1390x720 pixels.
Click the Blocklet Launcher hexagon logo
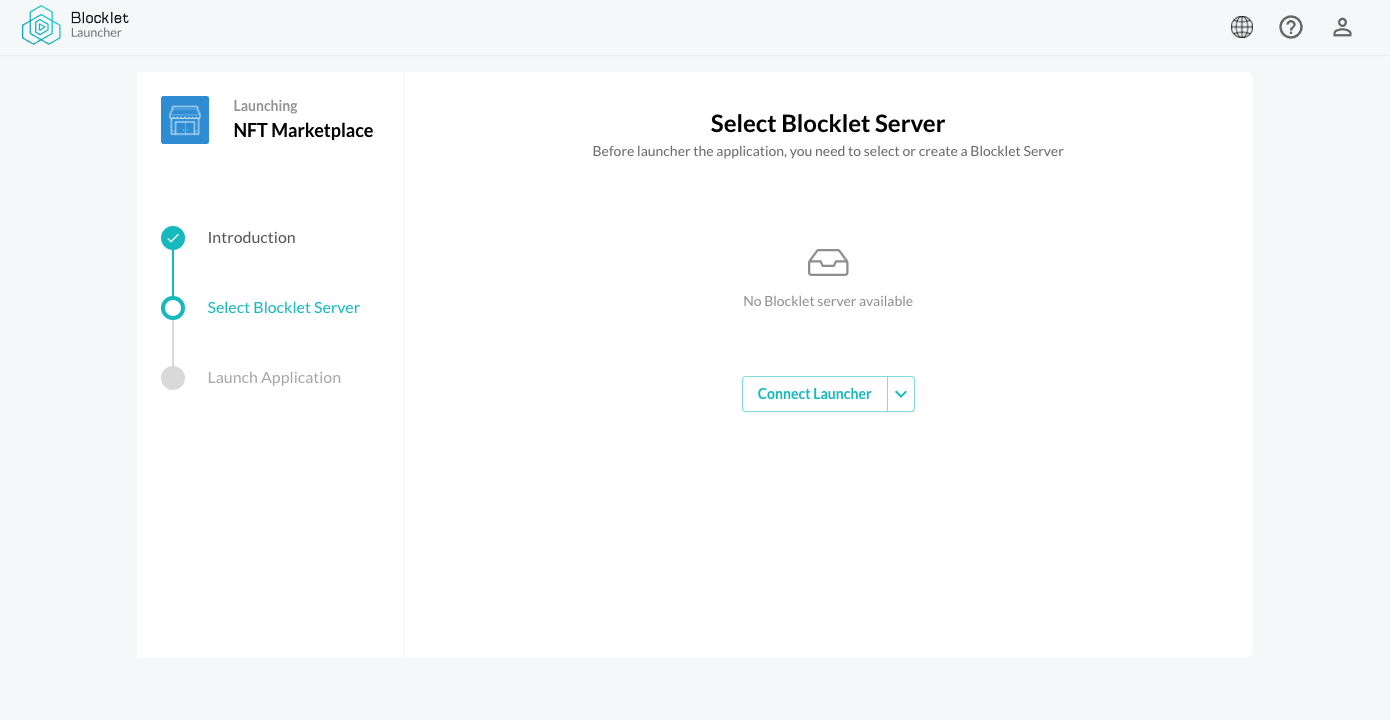40,26
